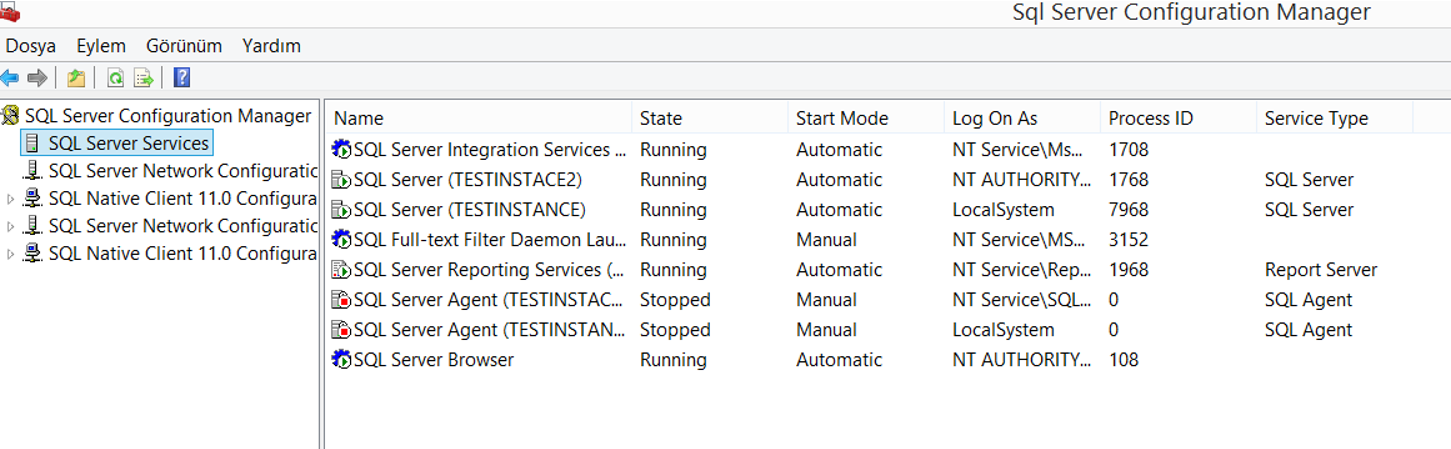Open the Dosya menu

tap(31, 46)
